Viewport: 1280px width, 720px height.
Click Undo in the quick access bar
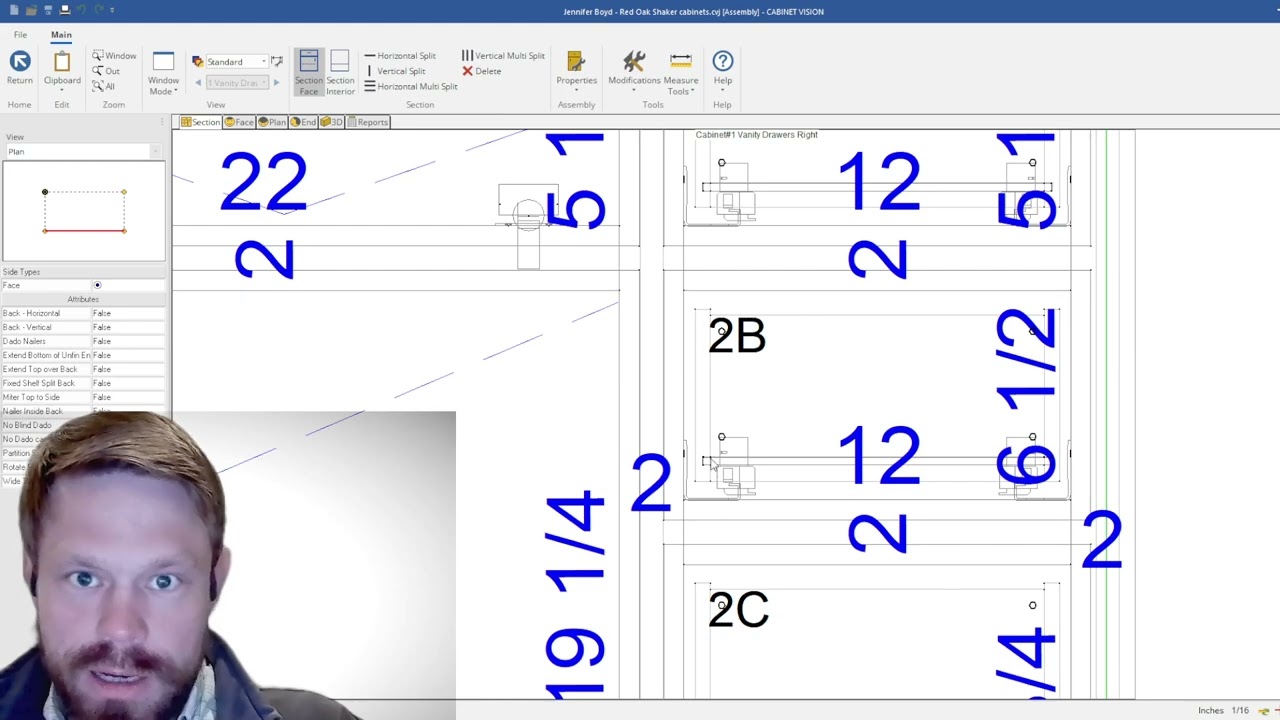83,10
